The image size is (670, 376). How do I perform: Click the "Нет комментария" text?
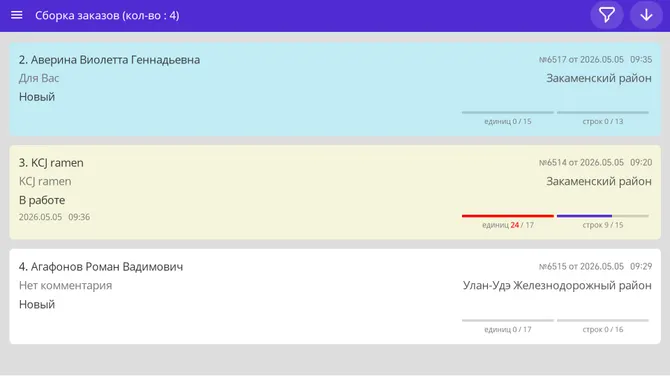click(x=65, y=285)
